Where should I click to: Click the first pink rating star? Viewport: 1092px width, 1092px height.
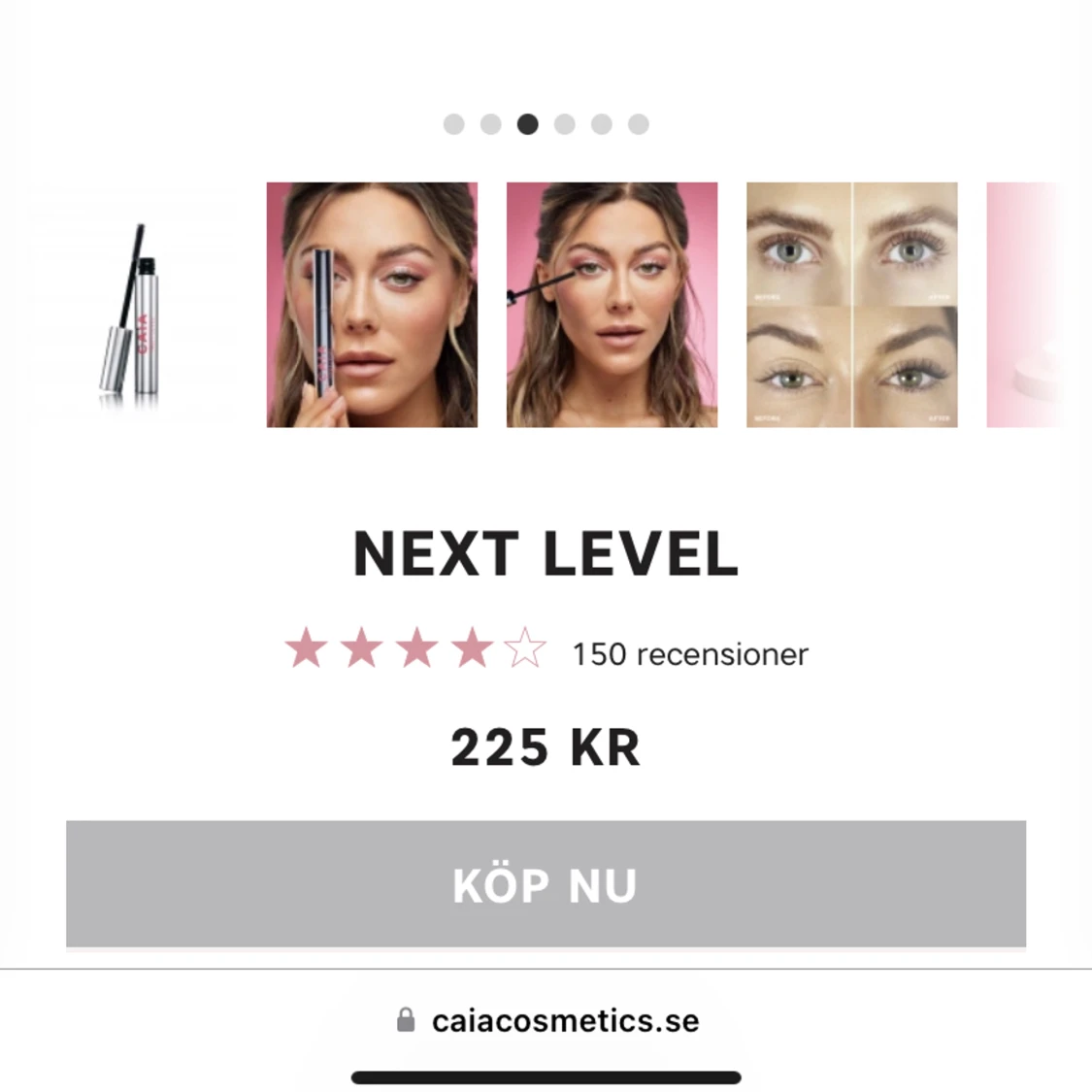307,647
